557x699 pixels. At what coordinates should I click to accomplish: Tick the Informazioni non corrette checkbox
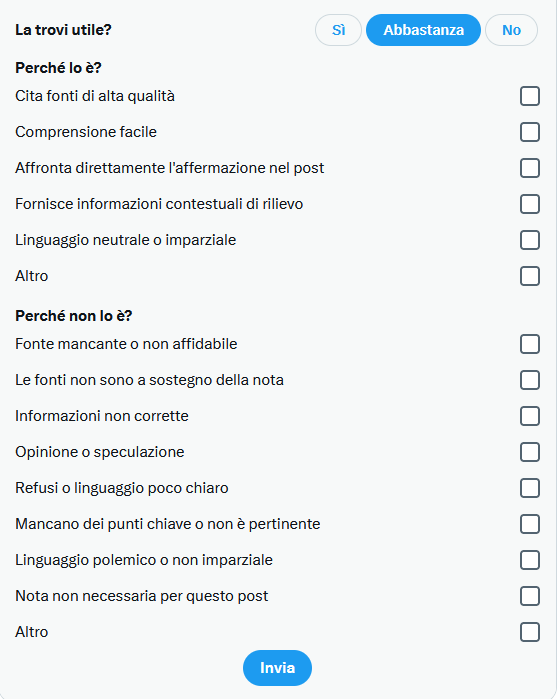pyautogui.click(x=530, y=416)
